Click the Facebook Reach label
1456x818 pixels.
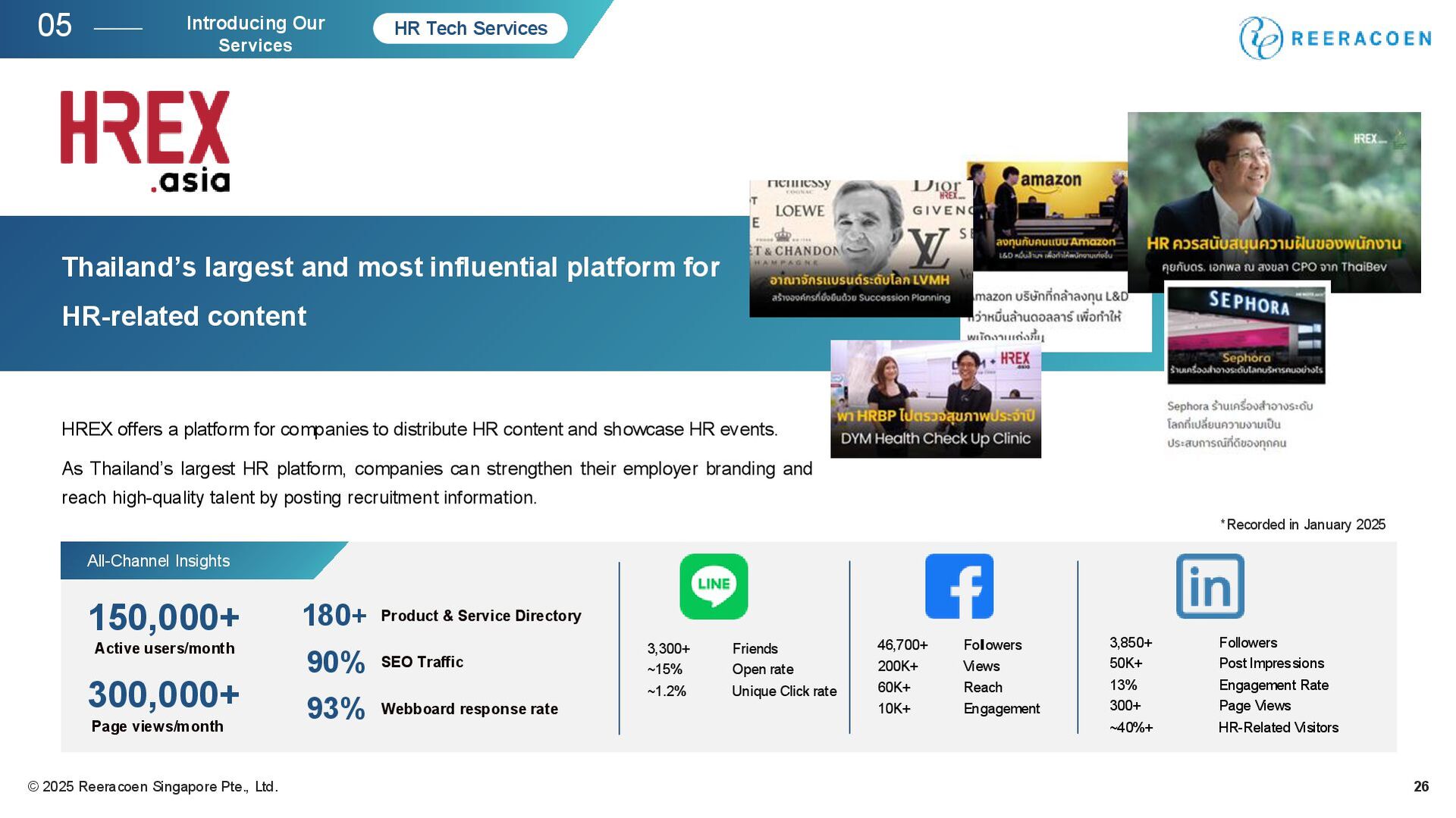click(x=983, y=688)
